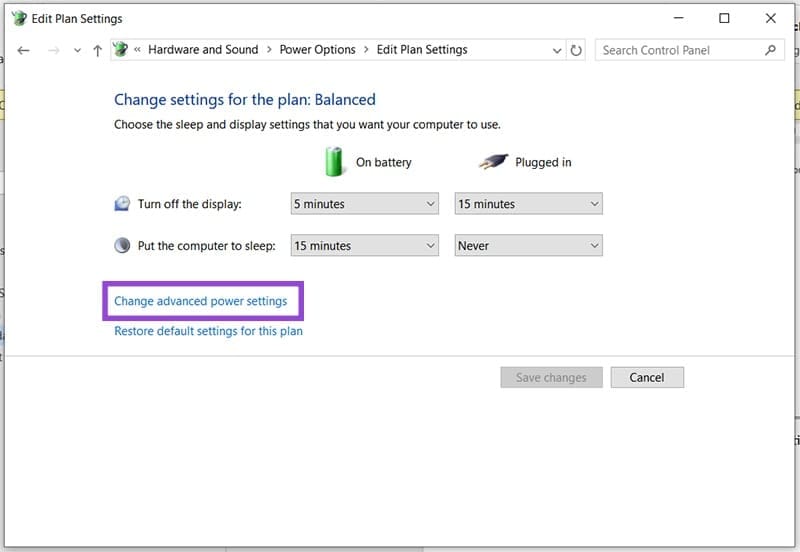Open Change advanced power settings
Image resolution: width=800 pixels, height=552 pixels.
pyautogui.click(x=201, y=301)
